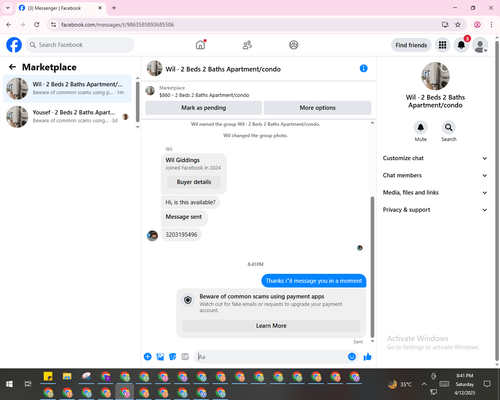Go back in browser history
Image resolution: width=500 pixels, height=400 pixels.
(x=9, y=24)
